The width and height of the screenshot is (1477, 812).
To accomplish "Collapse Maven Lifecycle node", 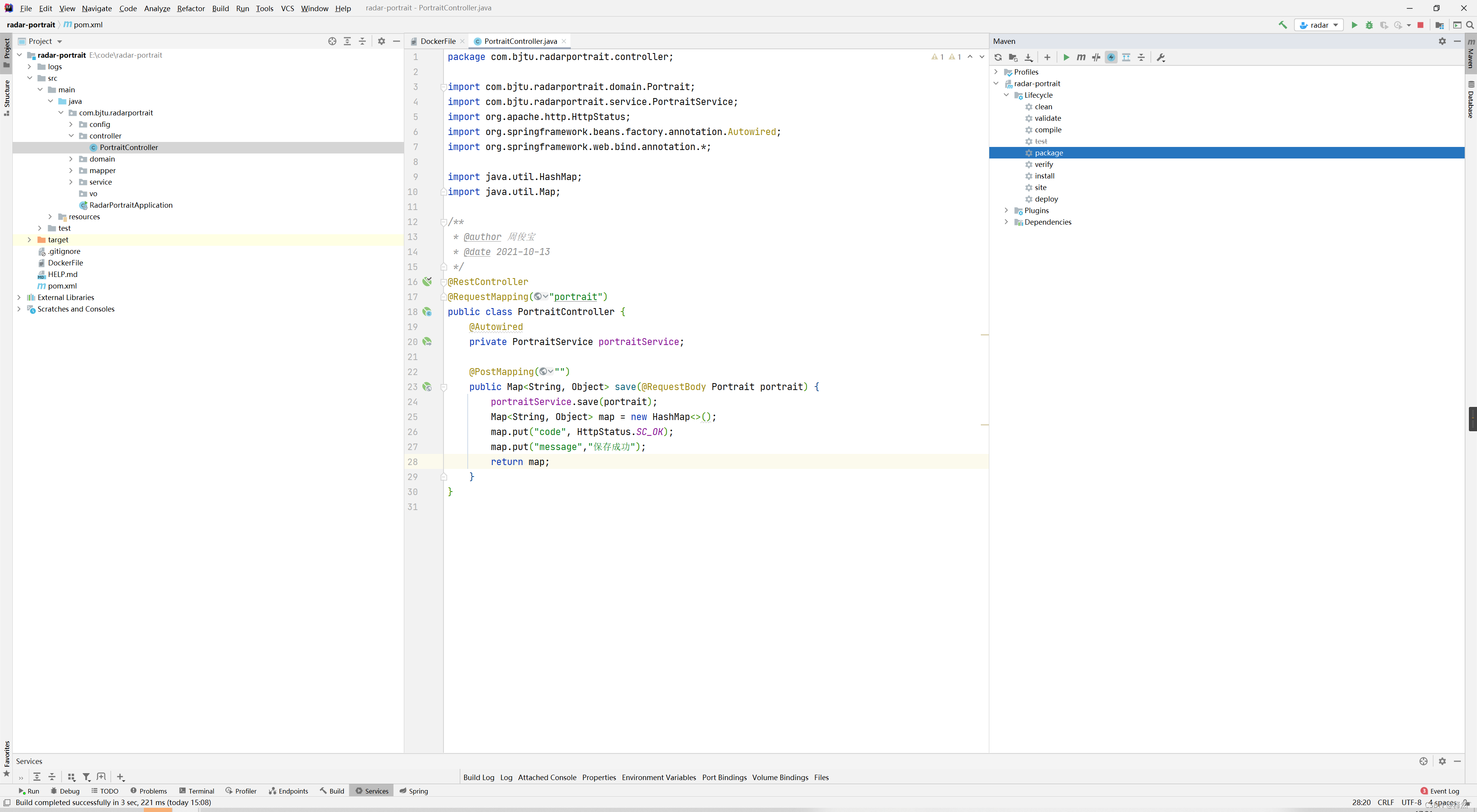I will tap(1006, 95).
